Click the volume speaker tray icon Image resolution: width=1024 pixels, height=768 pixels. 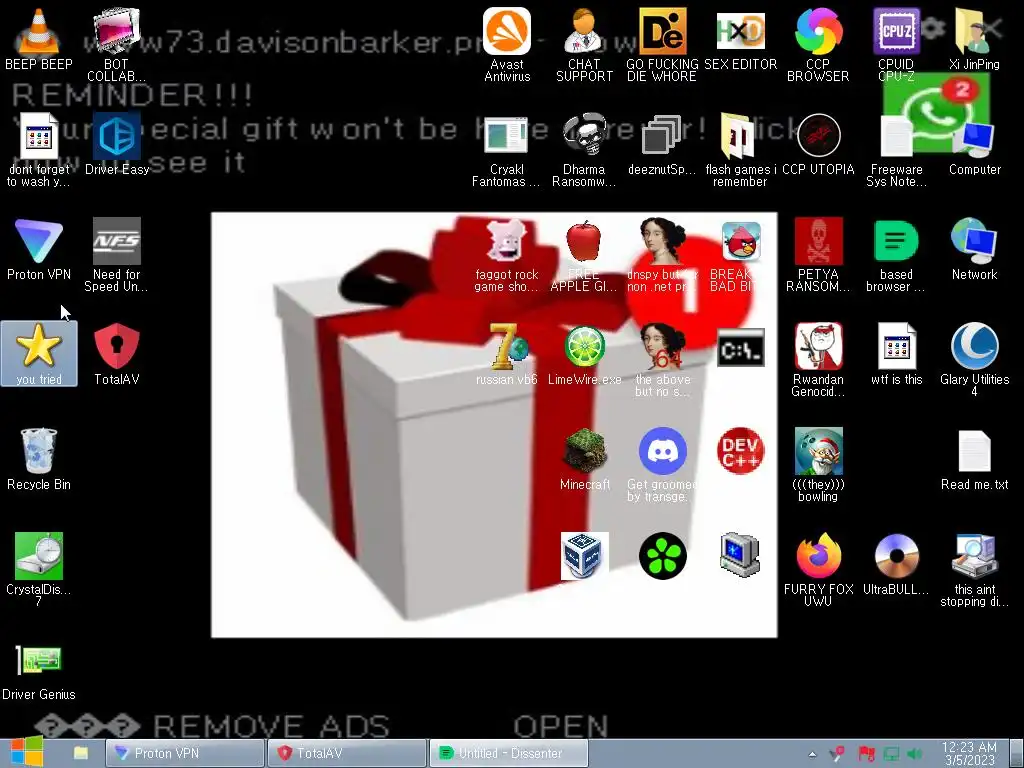(915, 754)
